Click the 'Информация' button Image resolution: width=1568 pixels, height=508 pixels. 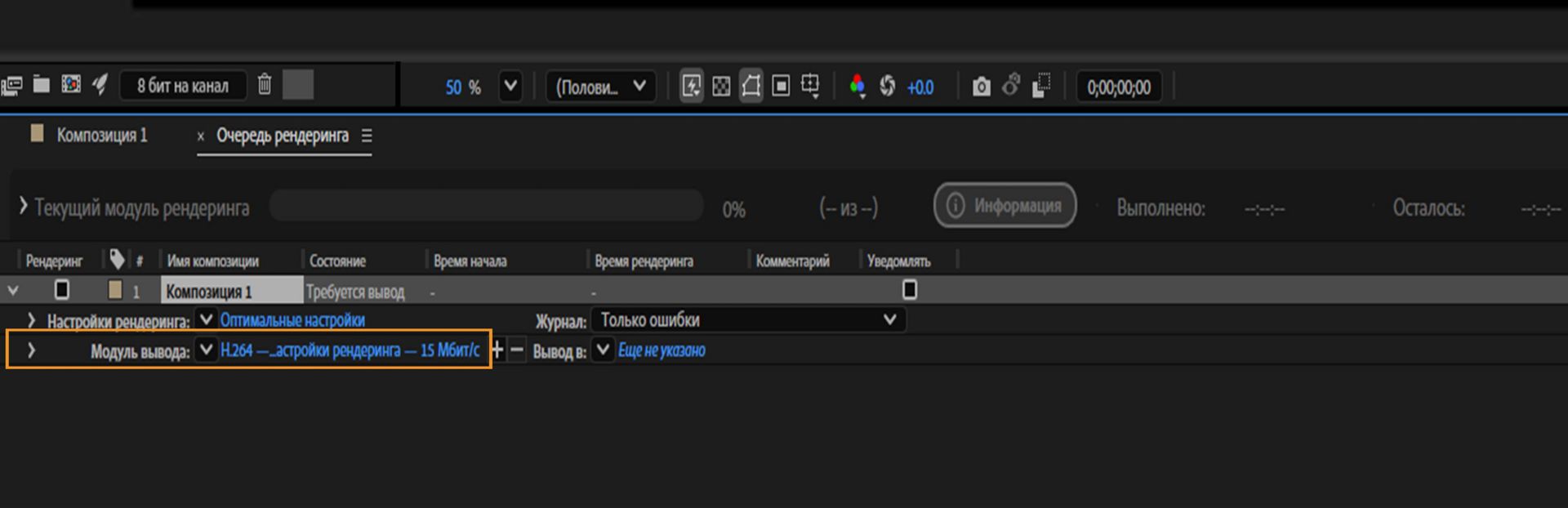pyautogui.click(x=1005, y=205)
